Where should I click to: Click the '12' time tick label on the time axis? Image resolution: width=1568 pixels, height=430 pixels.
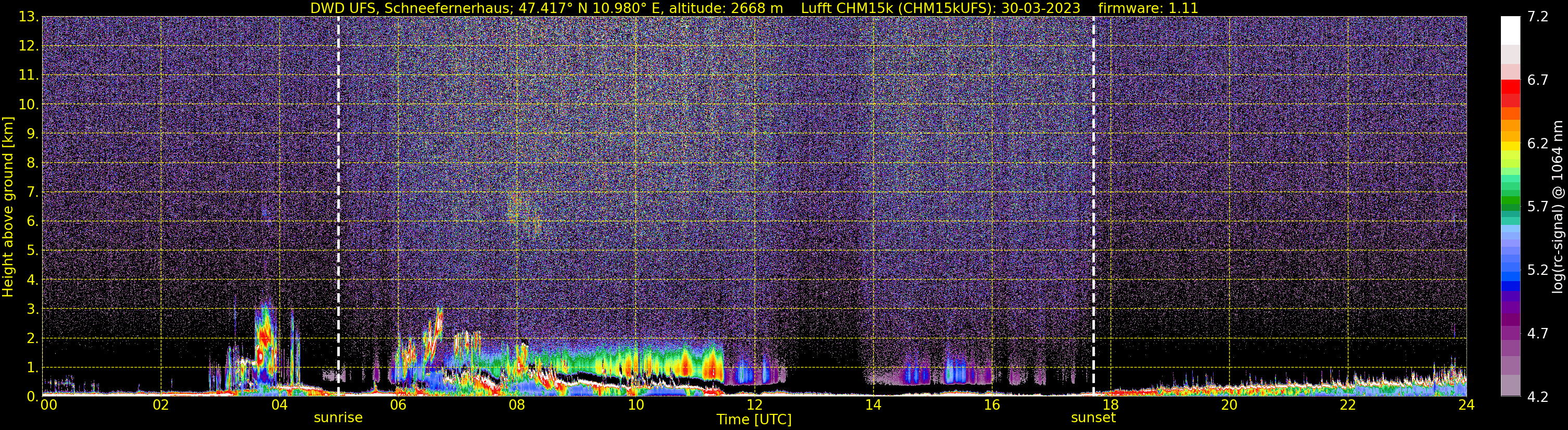[754, 406]
